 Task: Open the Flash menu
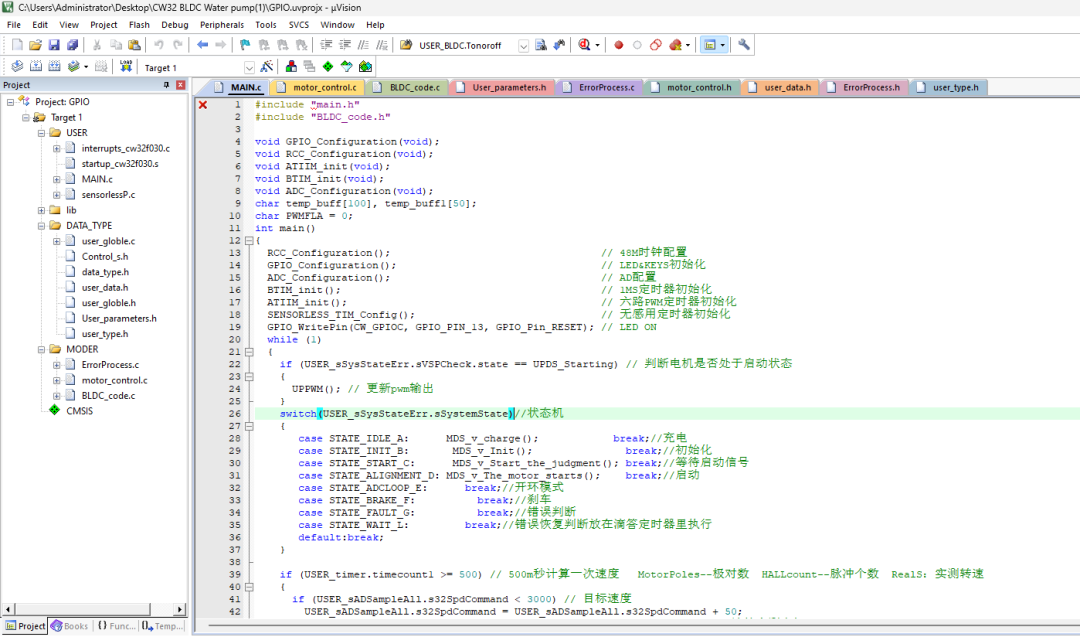pyautogui.click(x=139, y=25)
